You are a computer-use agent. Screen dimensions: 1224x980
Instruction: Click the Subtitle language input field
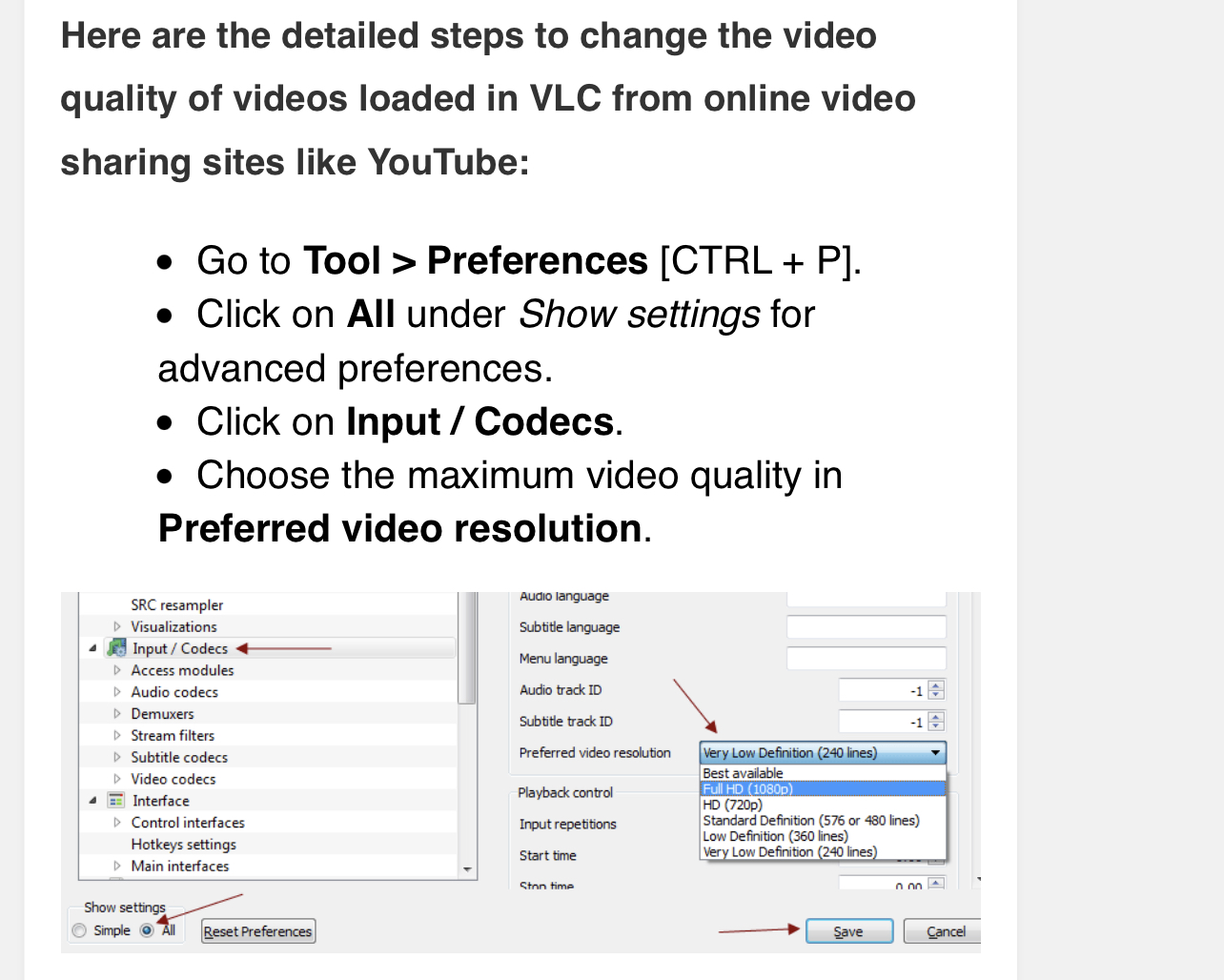tap(867, 627)
